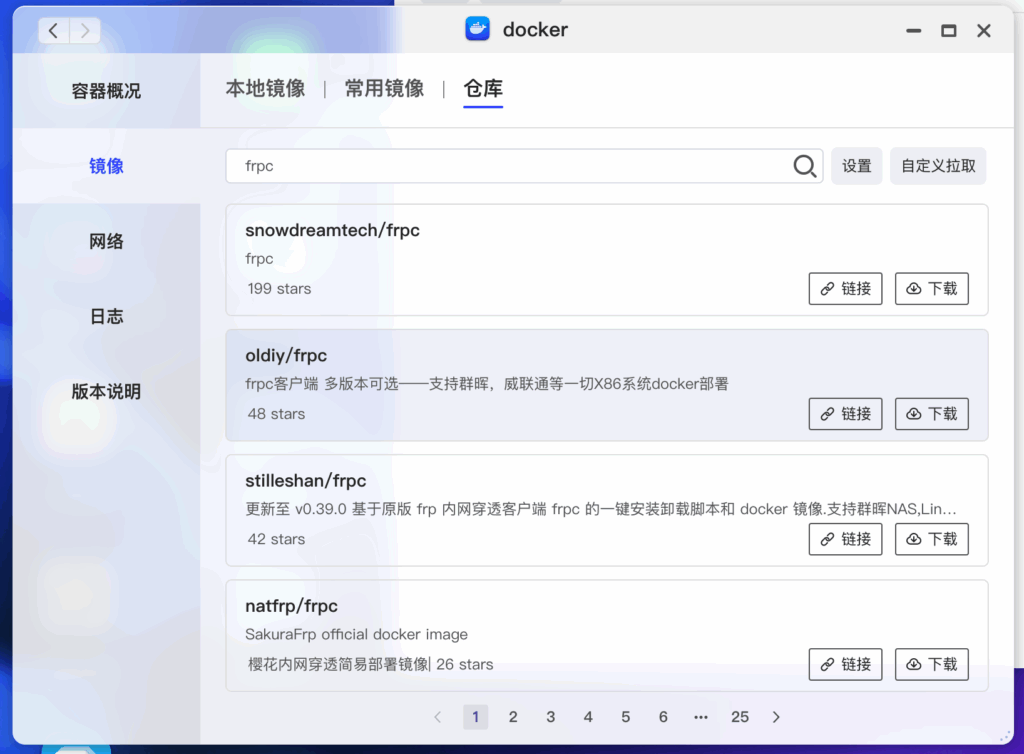Viewport: 1024px width, 754px height.
Task: Click the Docker whale icon in titlebar
Action: coord(477,29)
